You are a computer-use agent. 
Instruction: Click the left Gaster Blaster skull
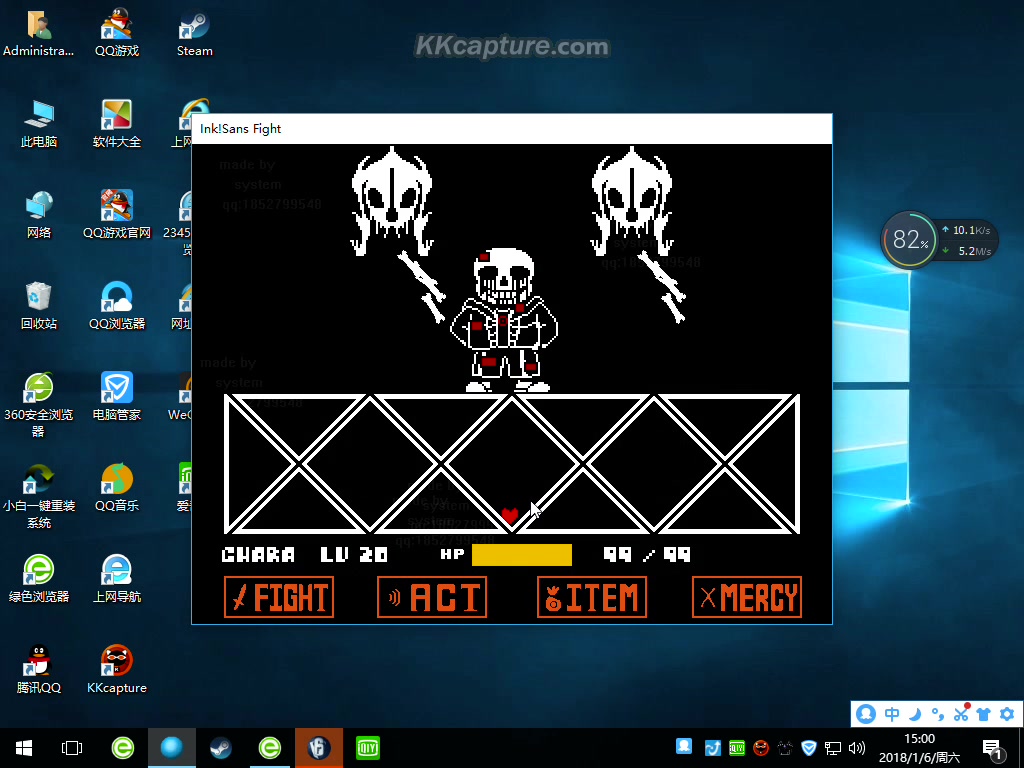[x=392, y=201]
